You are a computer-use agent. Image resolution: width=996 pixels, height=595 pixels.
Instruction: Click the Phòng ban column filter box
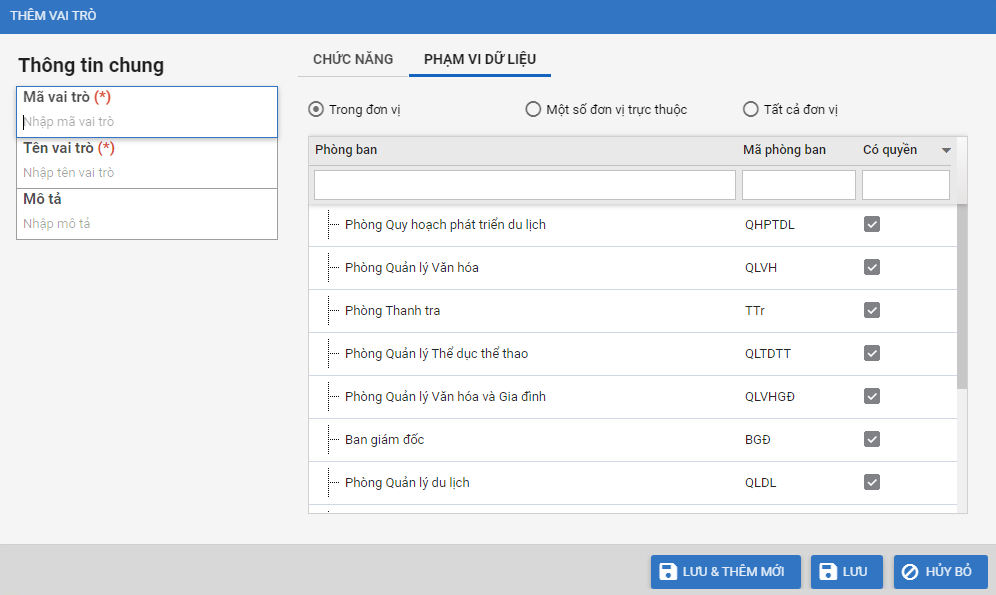click(524, 185)
